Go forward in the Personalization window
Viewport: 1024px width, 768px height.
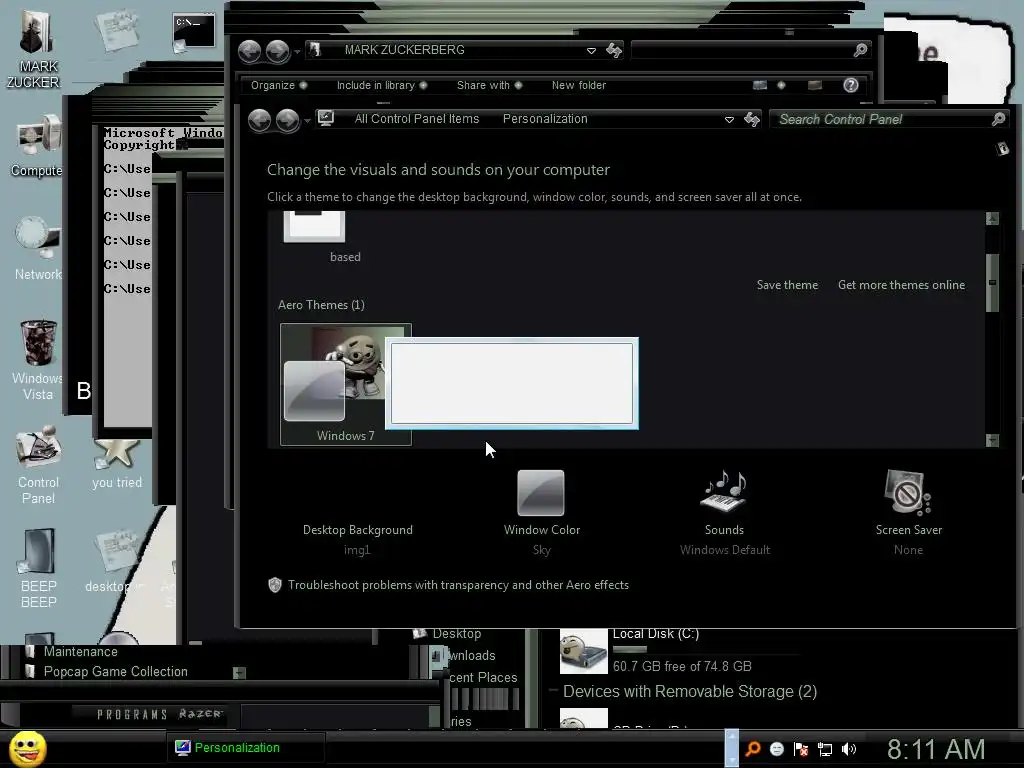click(288, 120)
